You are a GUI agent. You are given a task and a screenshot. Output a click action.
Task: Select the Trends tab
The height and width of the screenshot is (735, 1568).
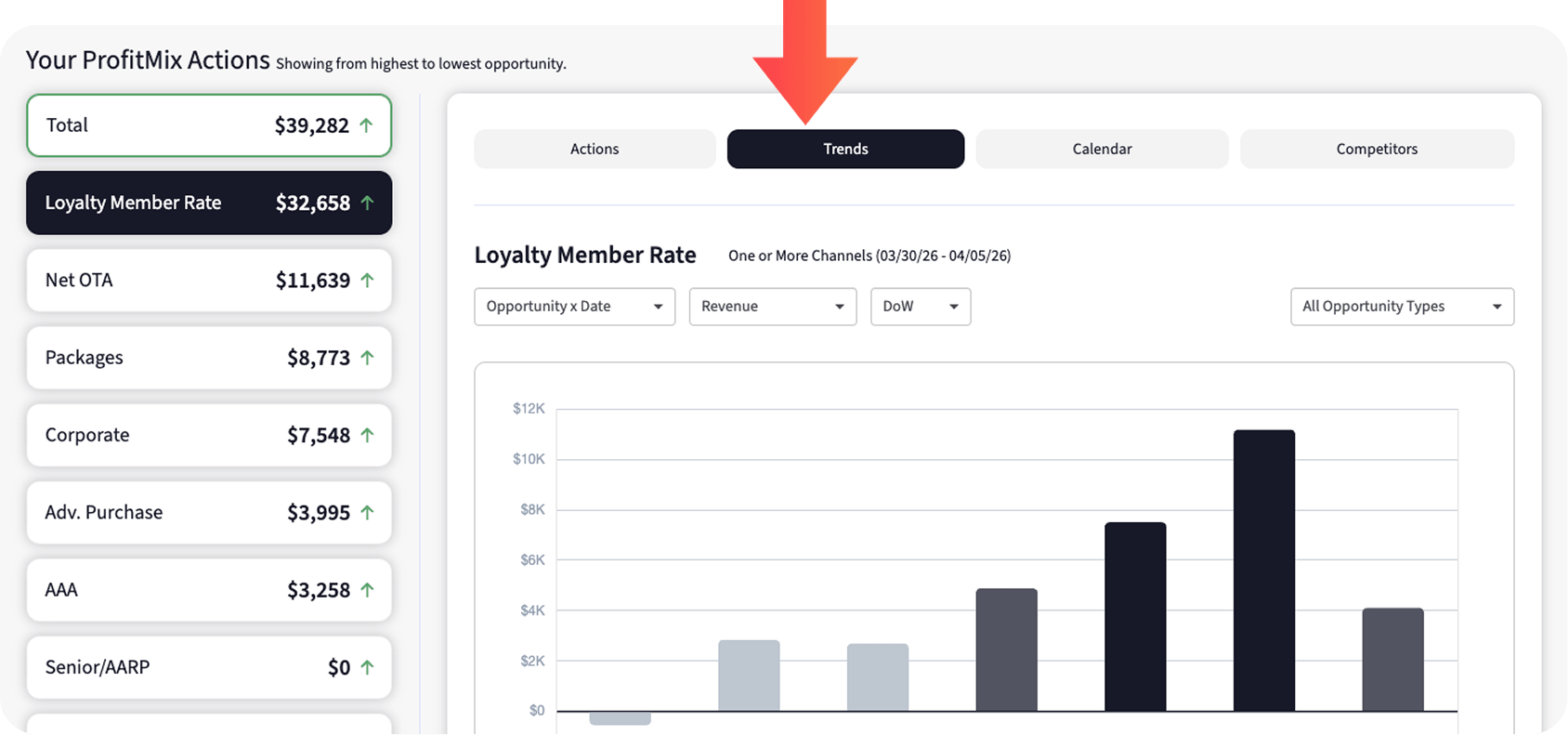845,149
